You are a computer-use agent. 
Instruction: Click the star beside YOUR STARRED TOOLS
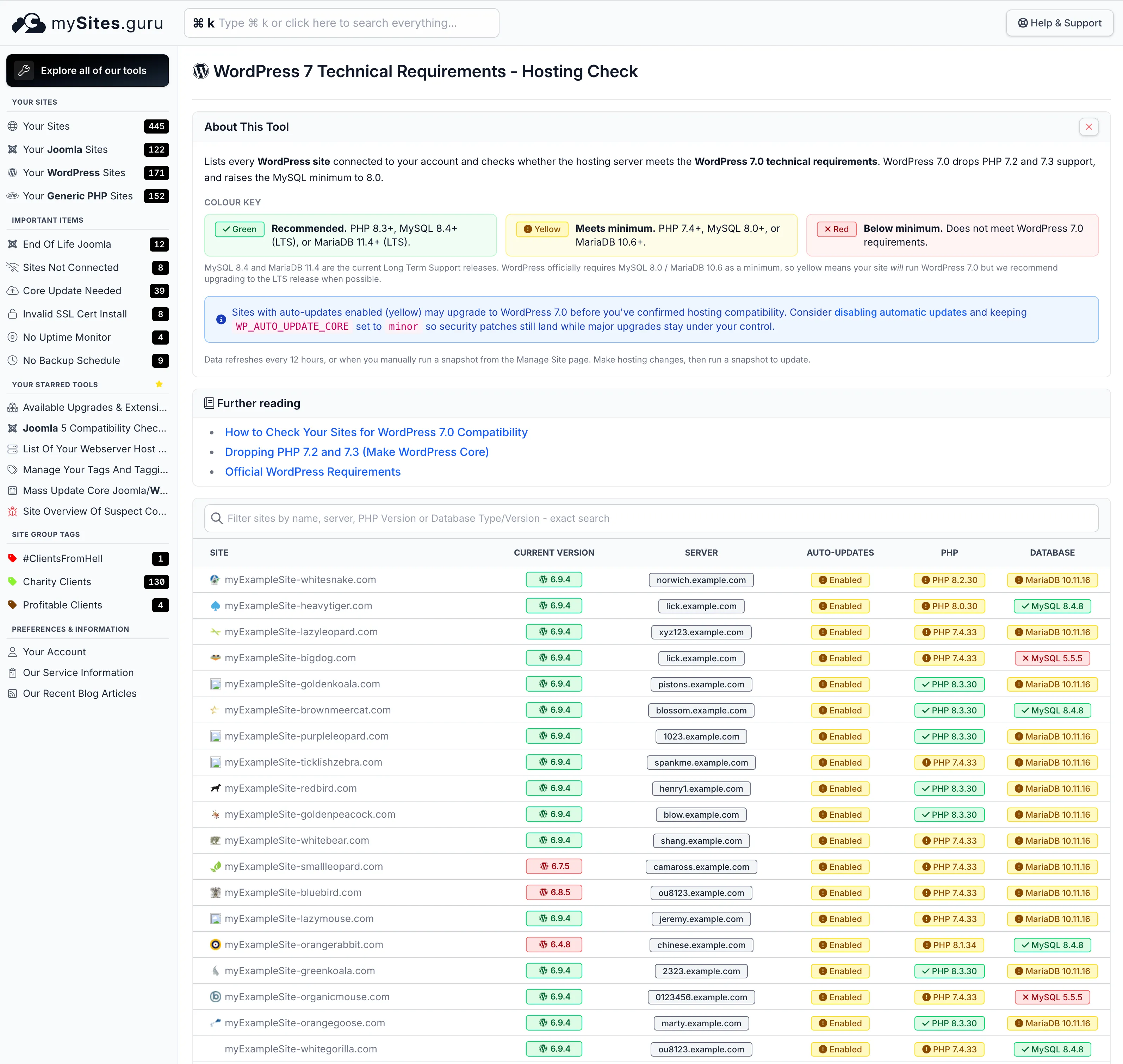[159, 384]
